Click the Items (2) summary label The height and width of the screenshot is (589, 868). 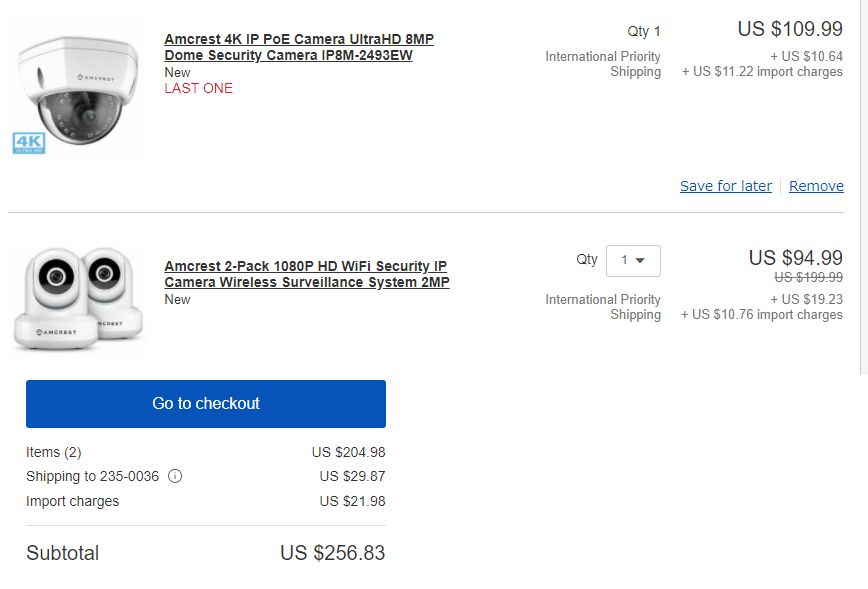point(54,452)
